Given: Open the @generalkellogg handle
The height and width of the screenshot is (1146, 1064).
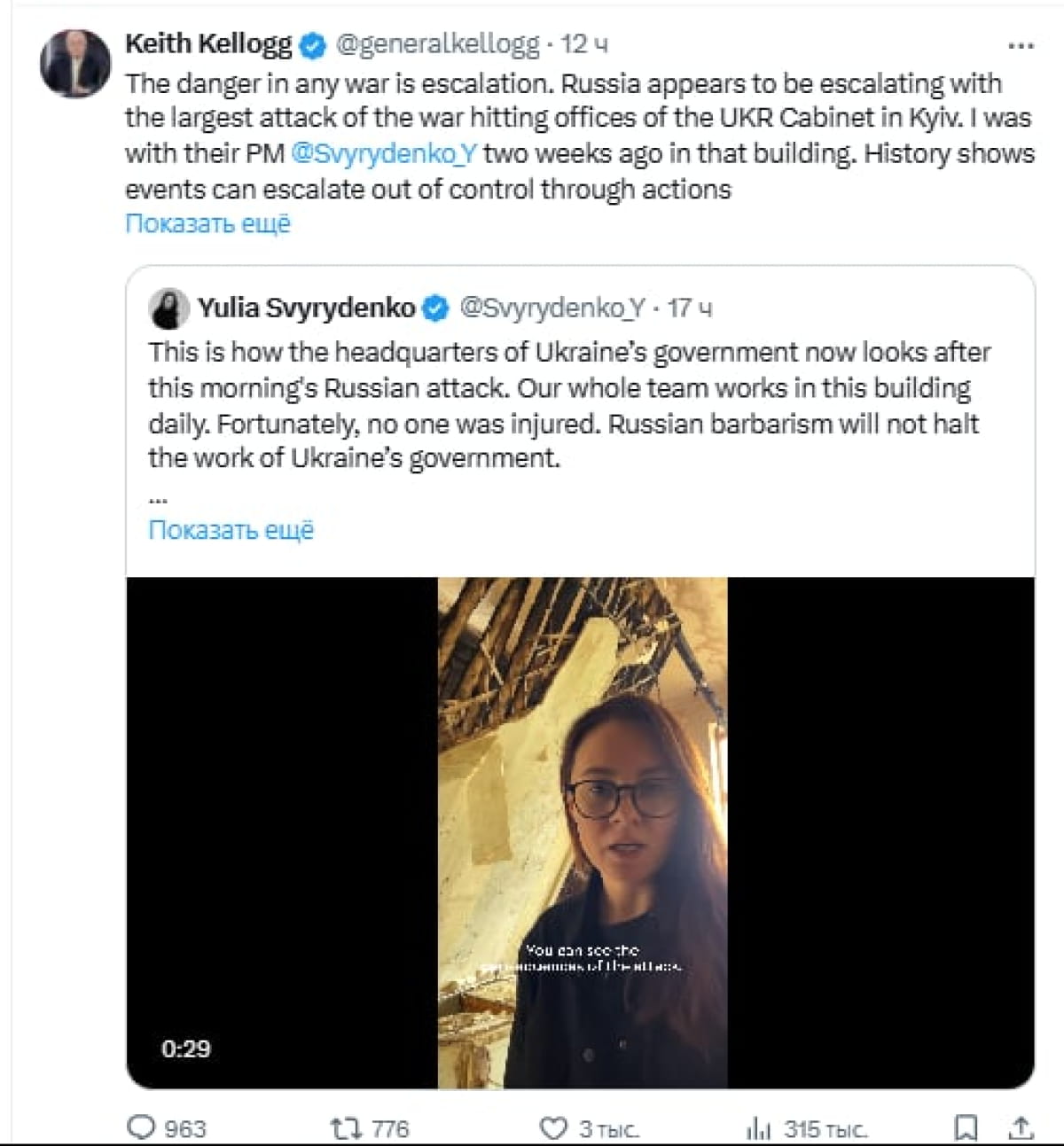Looking at the screenshot, I should tap(437, 43).
